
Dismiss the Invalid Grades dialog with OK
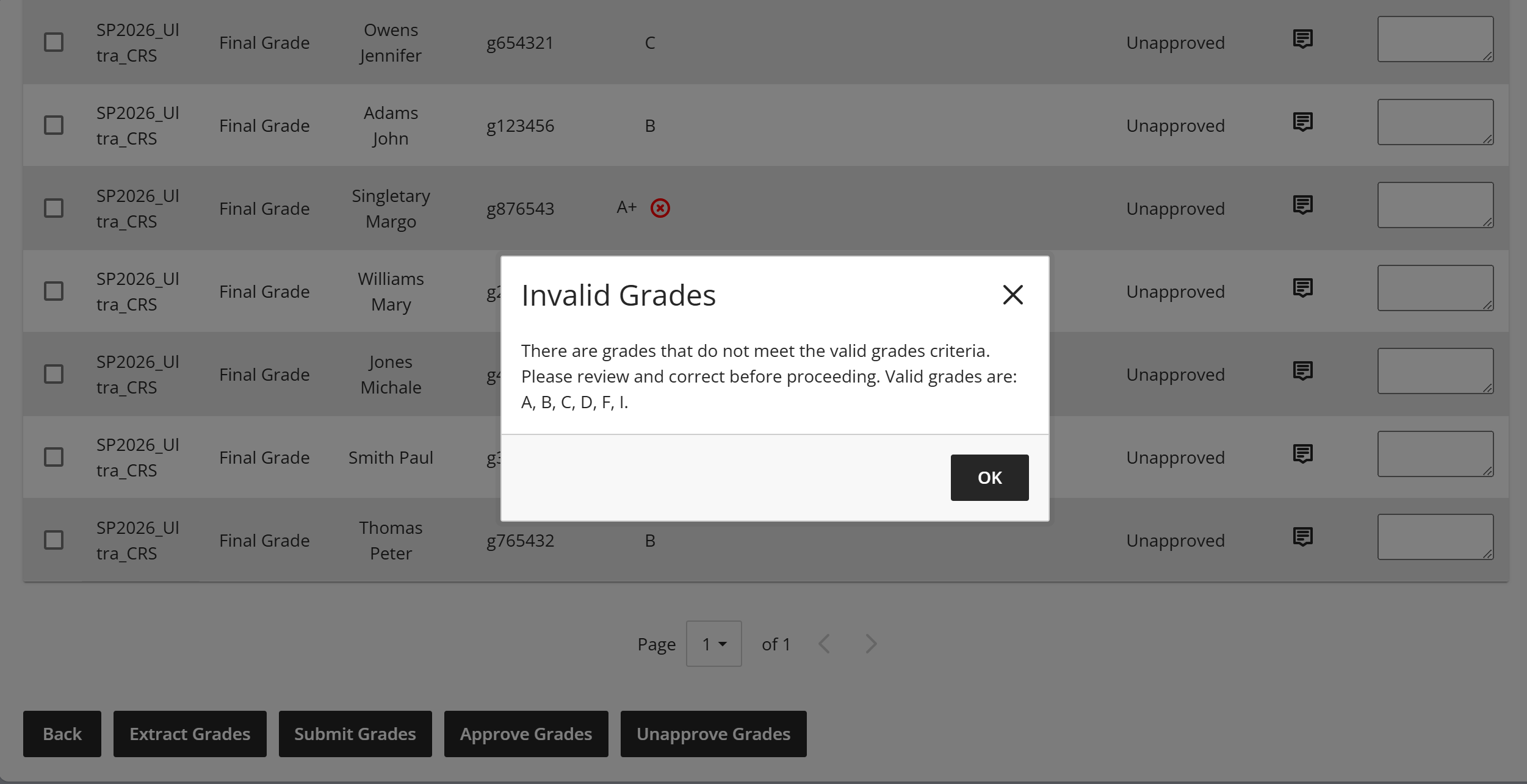coord(989,478)
